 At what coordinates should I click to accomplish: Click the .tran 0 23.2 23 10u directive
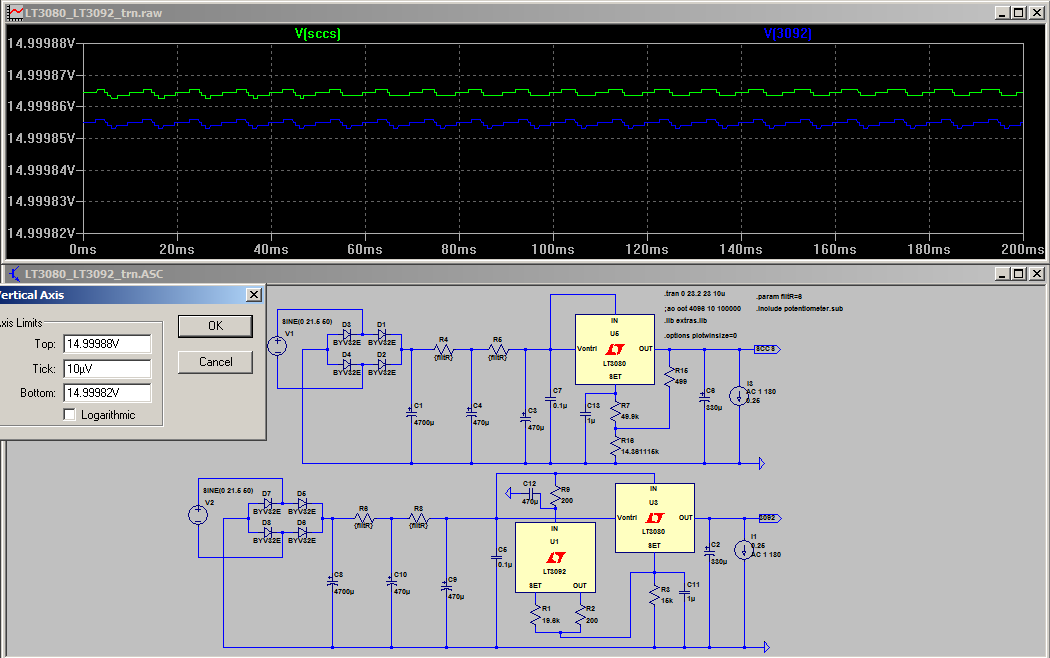click(695, 294)
